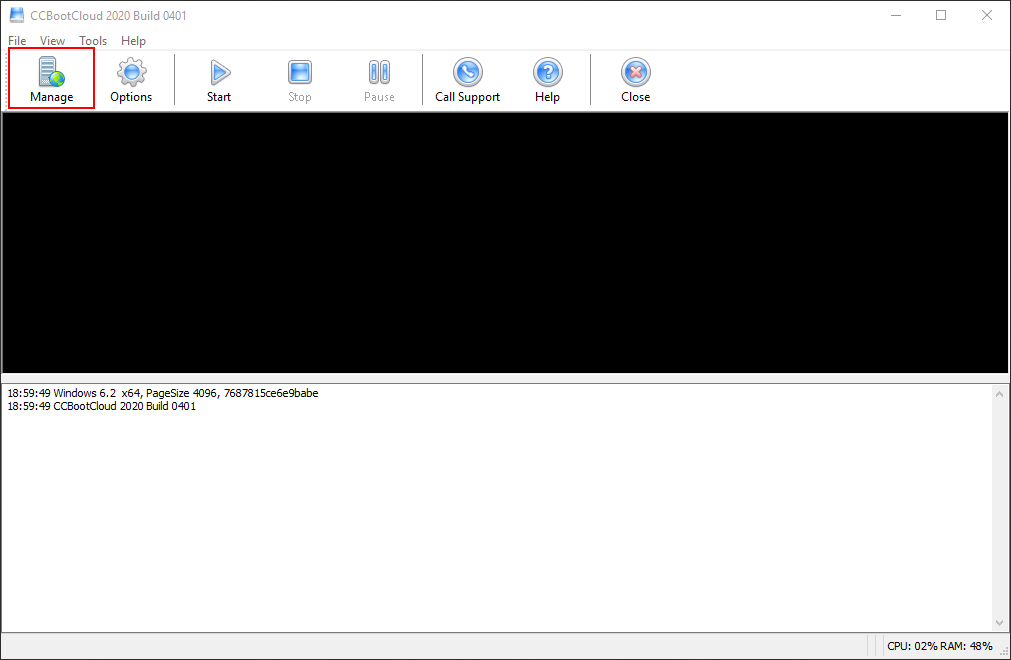
Task: Open the Manage panel
Action: tap(50, 79)
